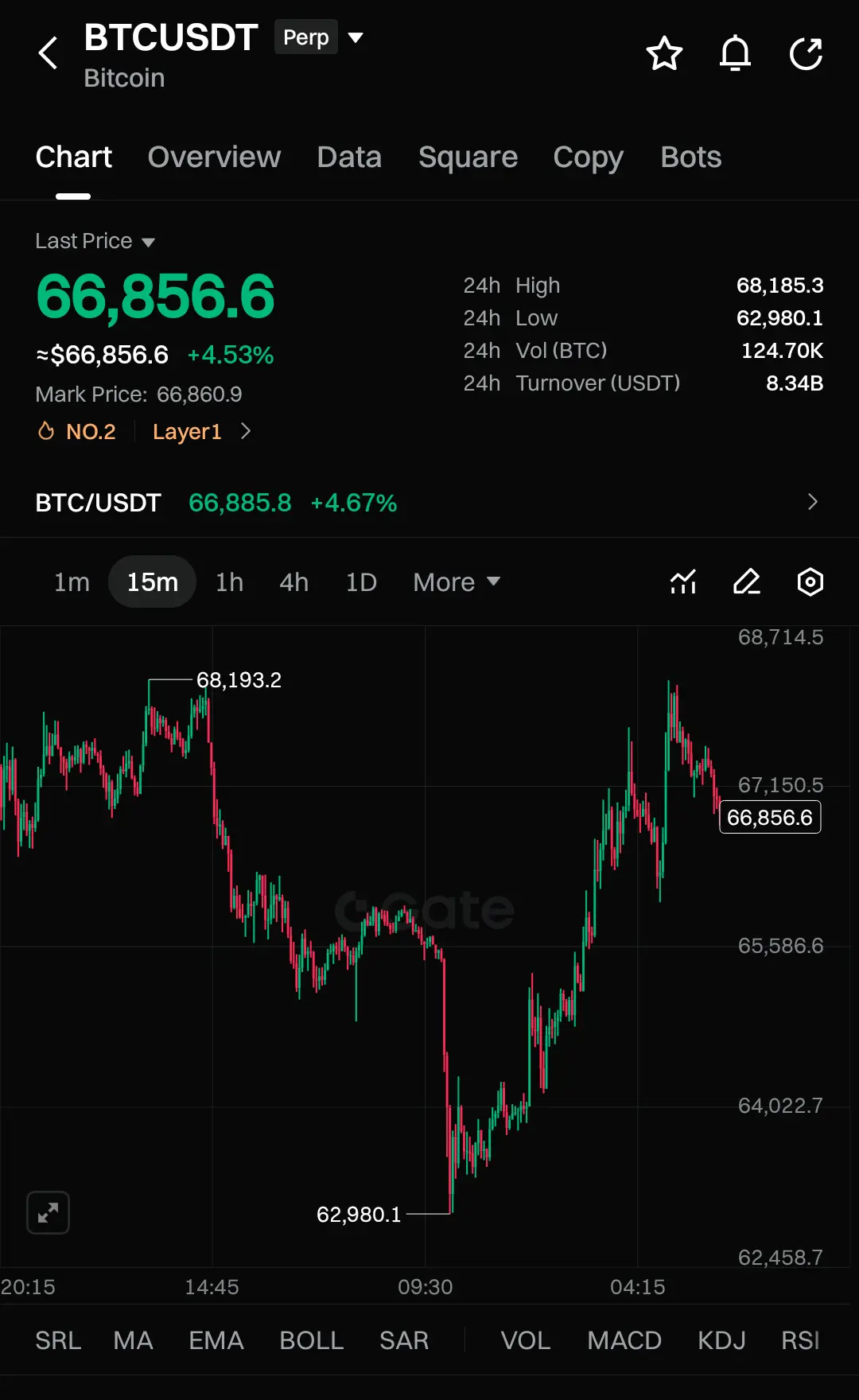859x1400 pixels.
Task: Tap the share icon in the header
Action: pos(806,53)
